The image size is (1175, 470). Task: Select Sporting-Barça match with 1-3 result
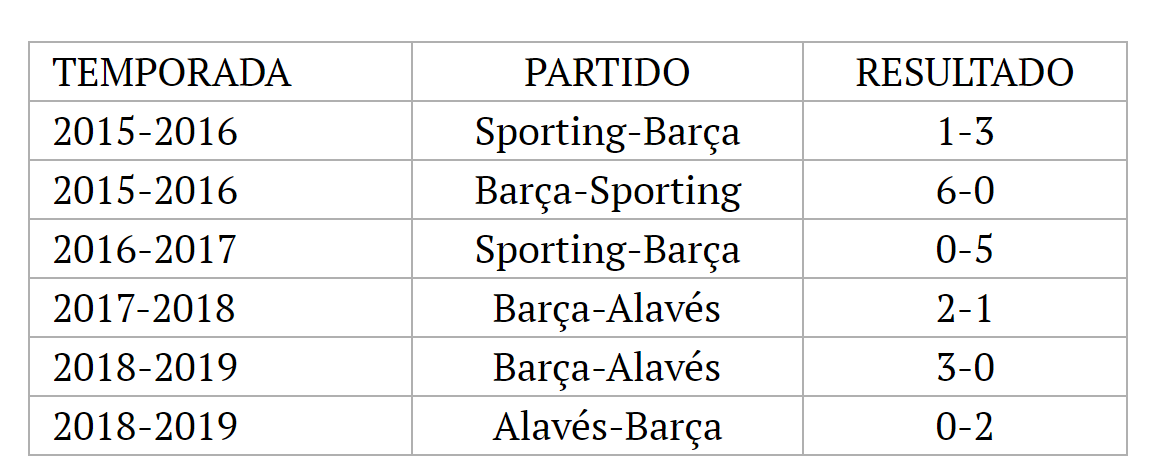pyautogui.click(x=608, y=131)
